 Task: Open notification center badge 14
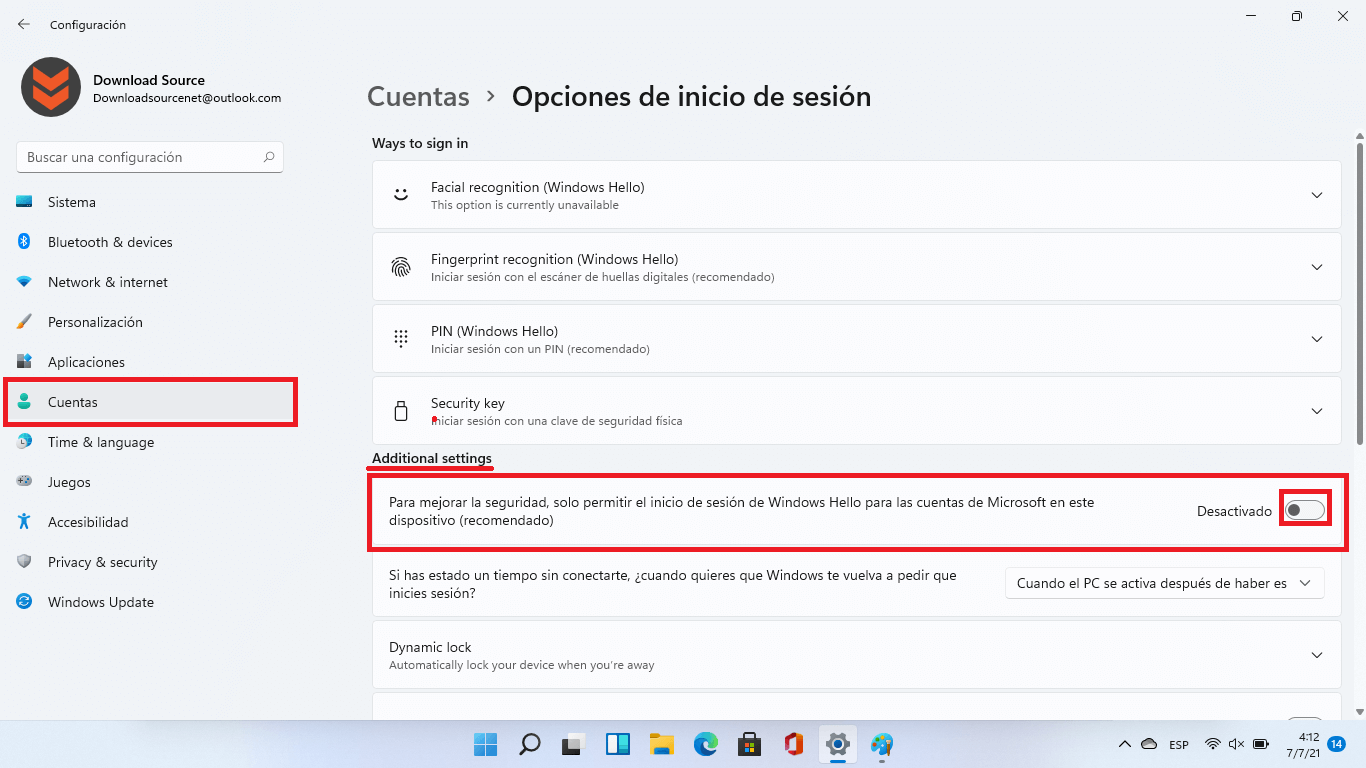coord(1336,744)
